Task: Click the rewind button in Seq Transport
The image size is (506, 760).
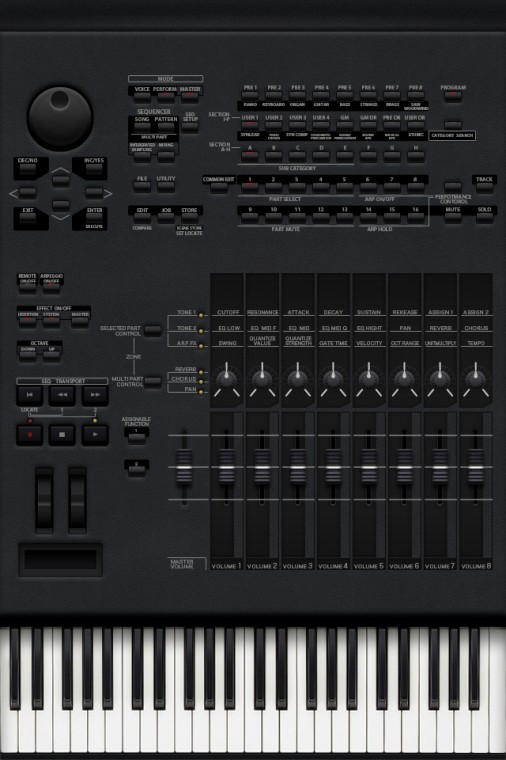Action: [x=62, y=395]
